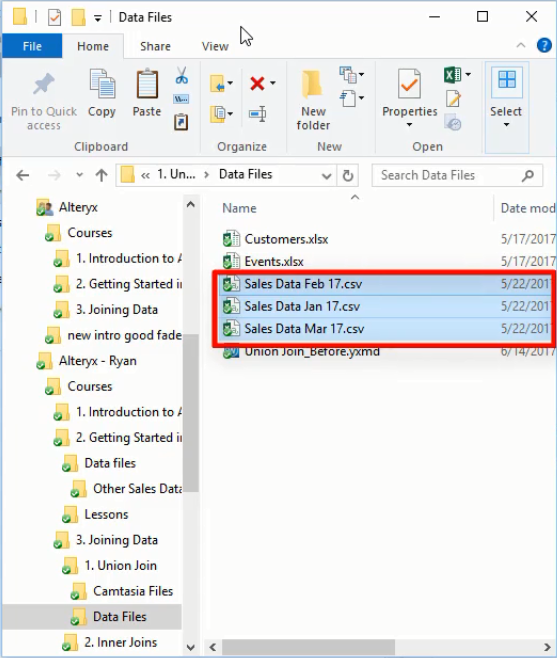Select Sales Data Feb 17.csv

(303, 284)
